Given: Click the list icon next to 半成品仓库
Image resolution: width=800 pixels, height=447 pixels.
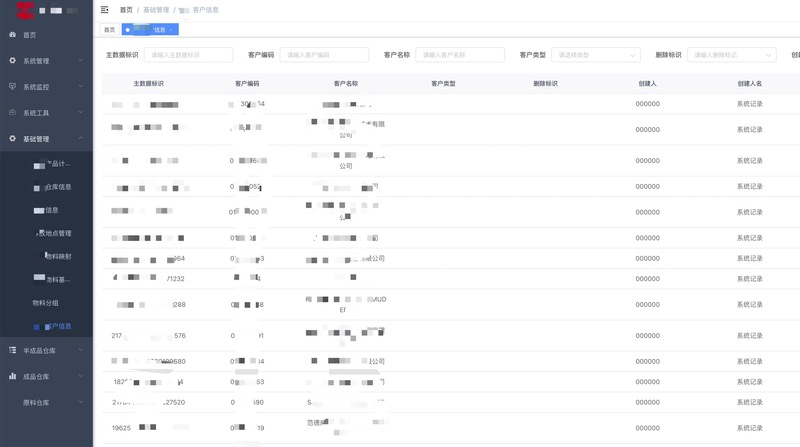Looking at the screenshot, I should (x=12, y=350).
